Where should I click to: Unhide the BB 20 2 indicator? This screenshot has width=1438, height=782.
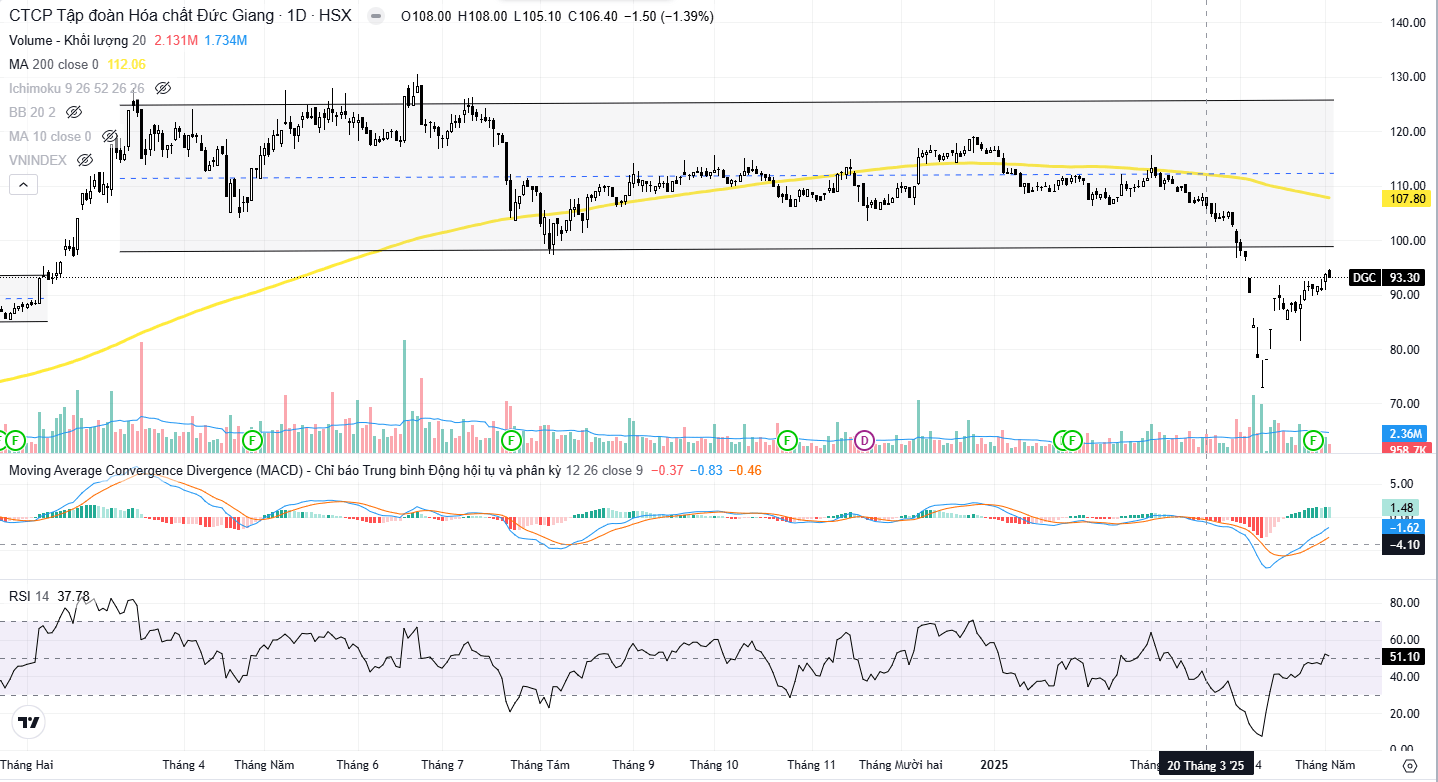coord(73,112)
